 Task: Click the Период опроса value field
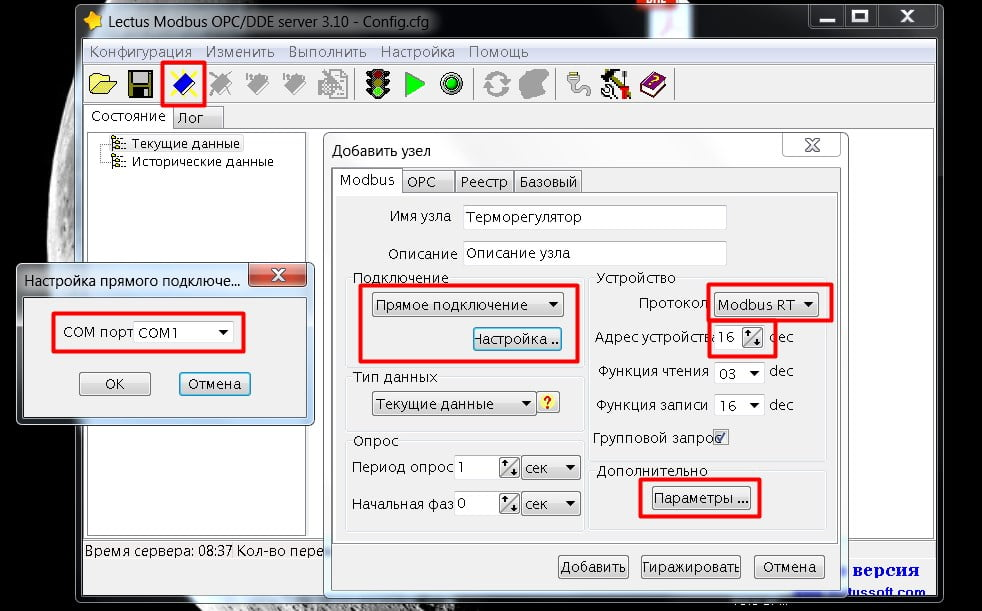pos(477,468)
